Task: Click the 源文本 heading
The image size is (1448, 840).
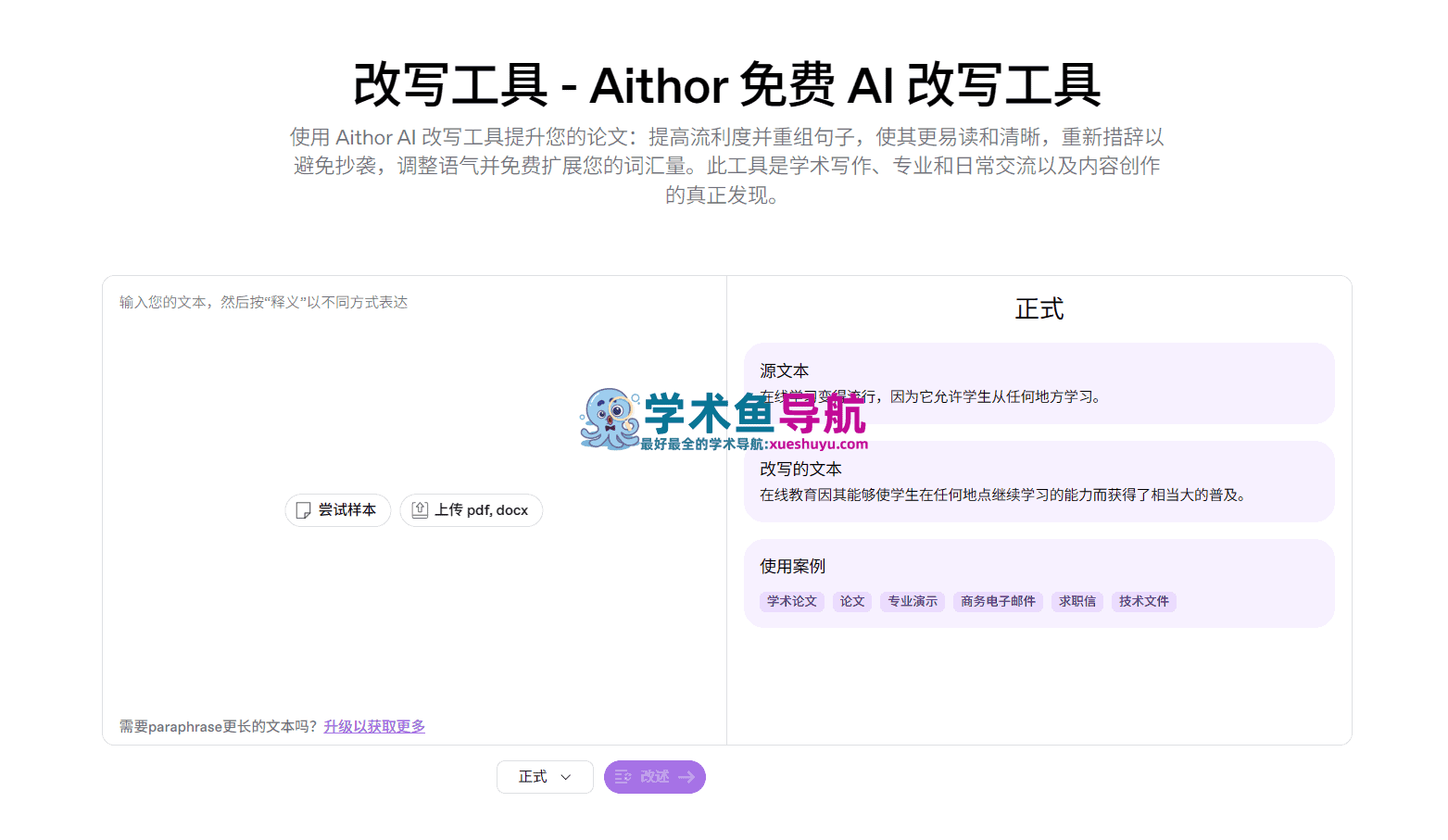Action: [x=785, y=371]
